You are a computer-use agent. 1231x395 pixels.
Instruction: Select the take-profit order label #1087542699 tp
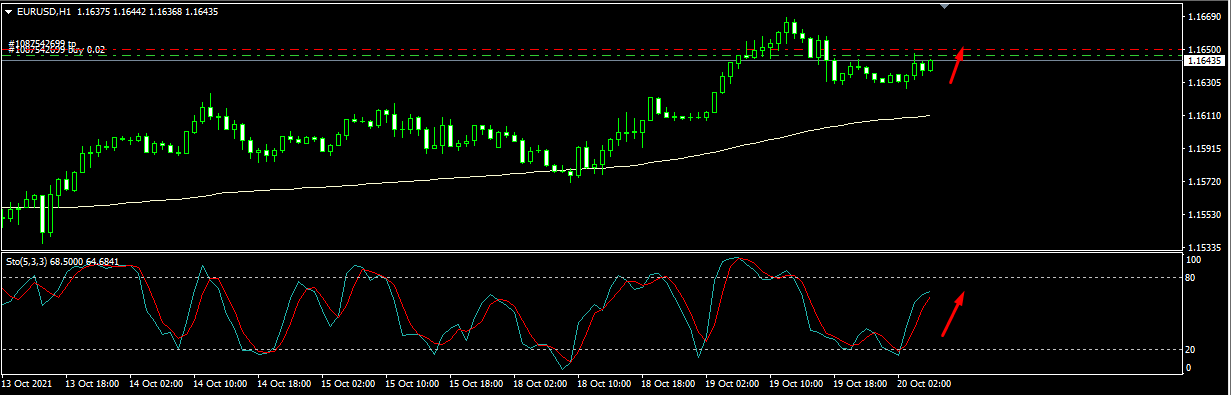pyautogui.click(x=42, y=44)
